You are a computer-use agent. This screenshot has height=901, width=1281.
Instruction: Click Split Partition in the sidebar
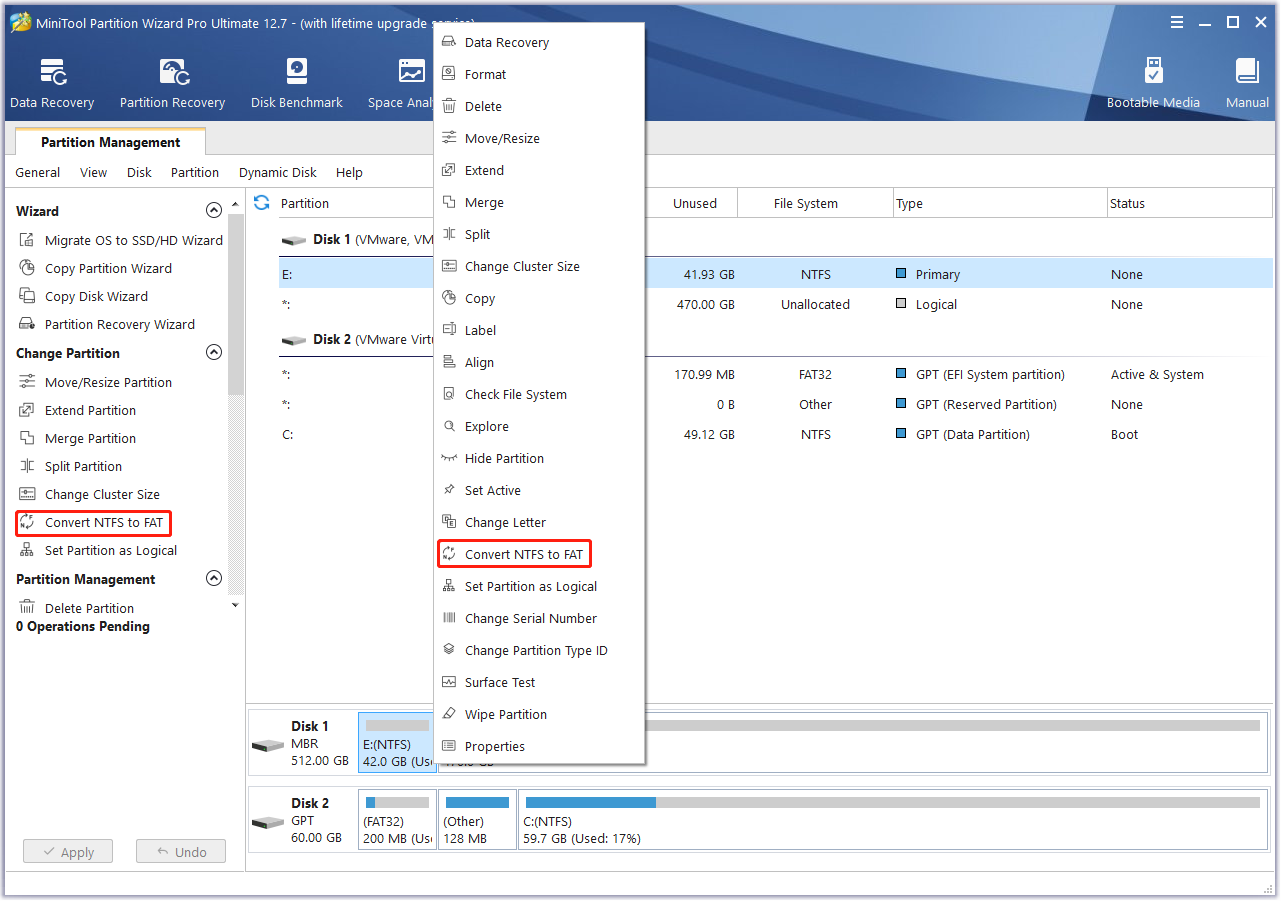70,466
